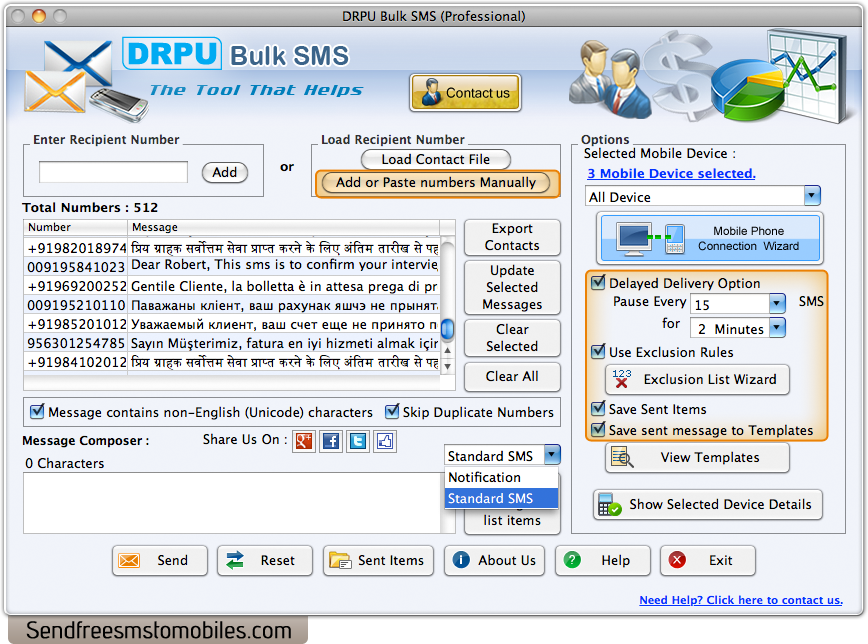Open the Pause Every 15 dropdown
This screenshot has height=644, width=868.
pyautogui.click(x=777, y=303)
